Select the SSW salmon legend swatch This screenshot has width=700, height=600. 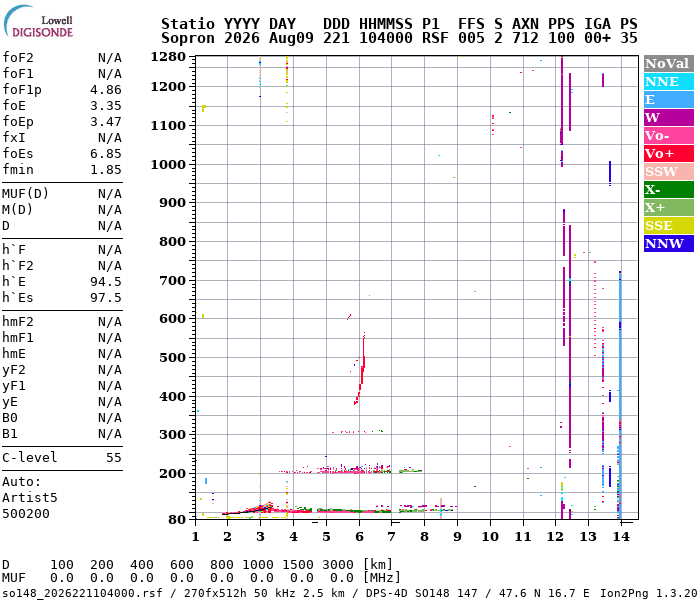click(x=669, y=171)
